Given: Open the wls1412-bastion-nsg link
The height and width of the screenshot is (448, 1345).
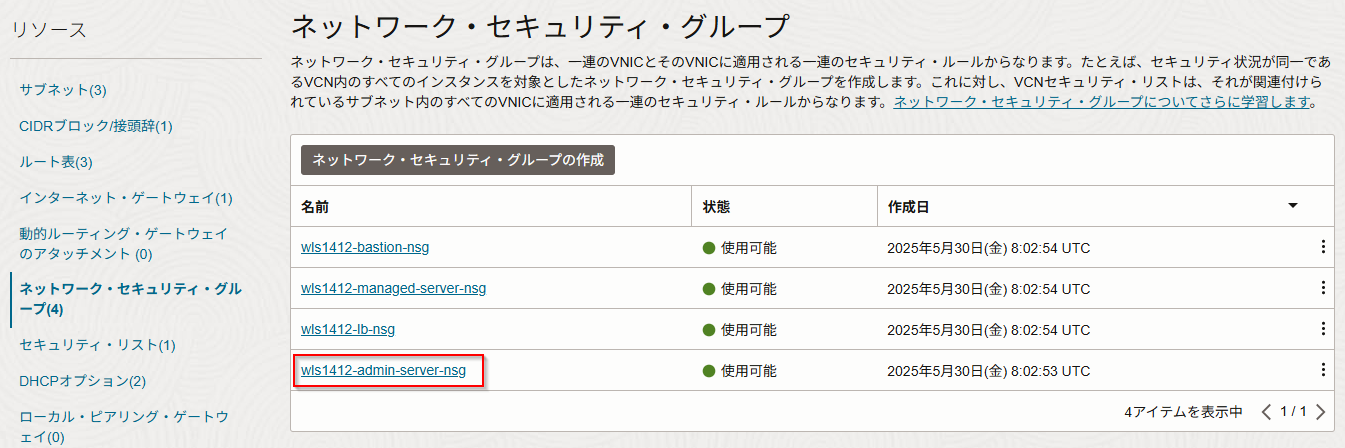Looking at the screenshot, I should pyautogui.click(x=365, y=247).
